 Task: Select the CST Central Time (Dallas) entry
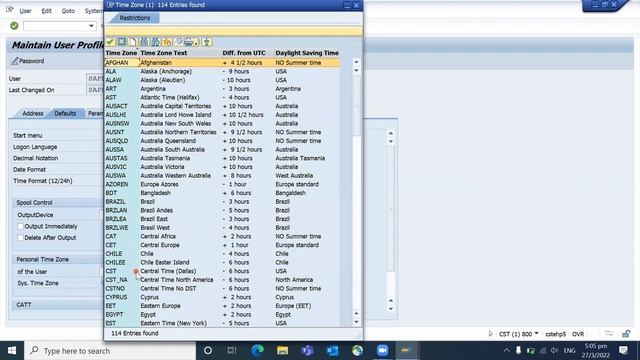coord(222,271)
